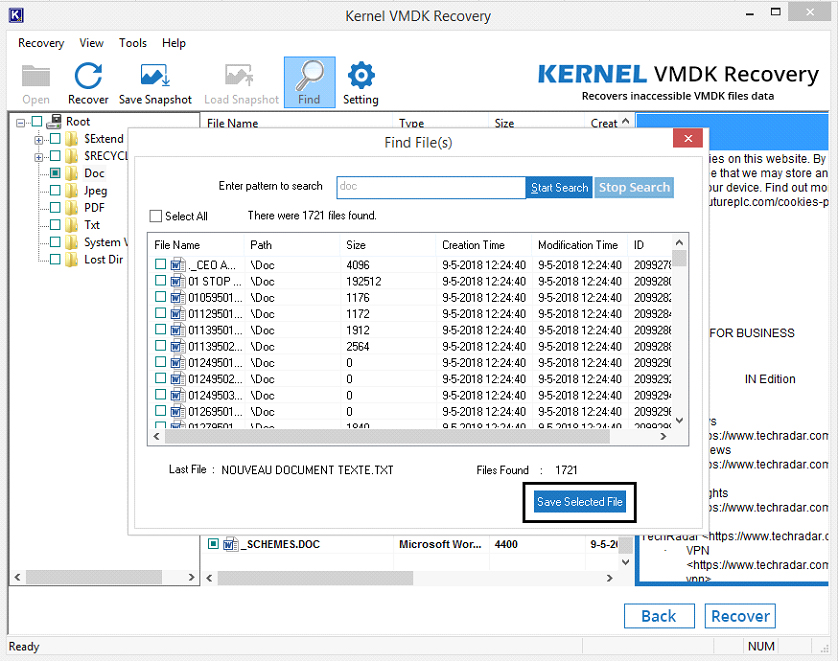Click the Open folder toolbar icon

coord(36,76)
